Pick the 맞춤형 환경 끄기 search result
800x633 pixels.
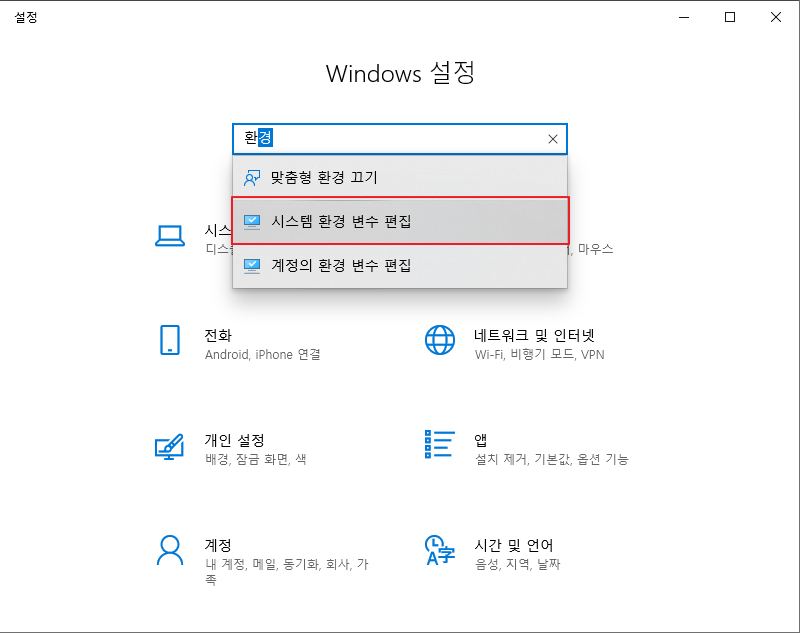point(324,178)
